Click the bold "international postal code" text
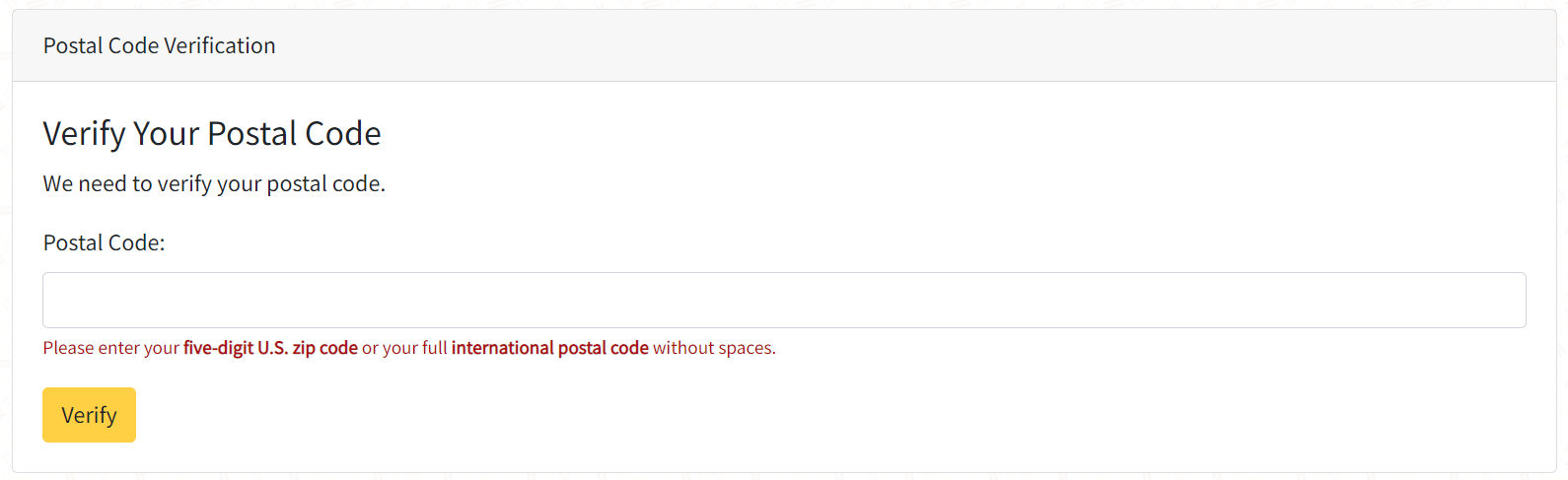 point(549,348)
